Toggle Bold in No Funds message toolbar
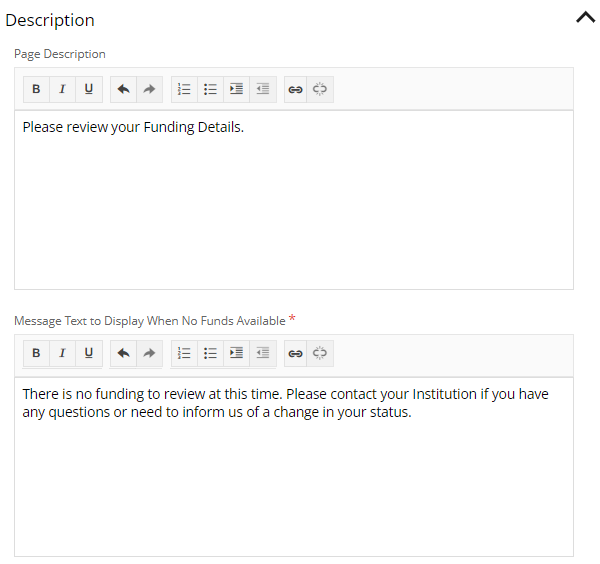Viewport: 600px width, 564px height. 36,353
